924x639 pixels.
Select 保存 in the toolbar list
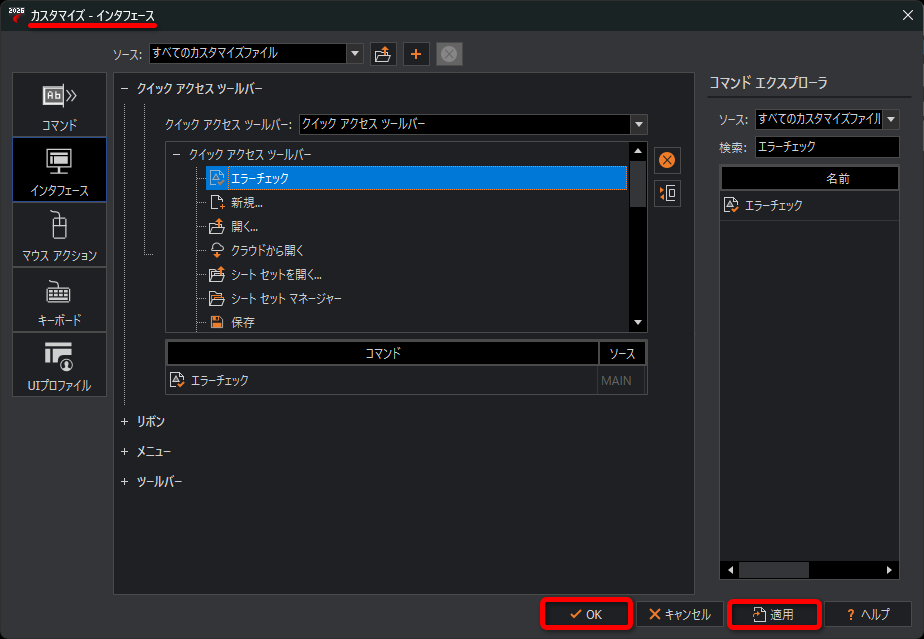coord(243,322)
